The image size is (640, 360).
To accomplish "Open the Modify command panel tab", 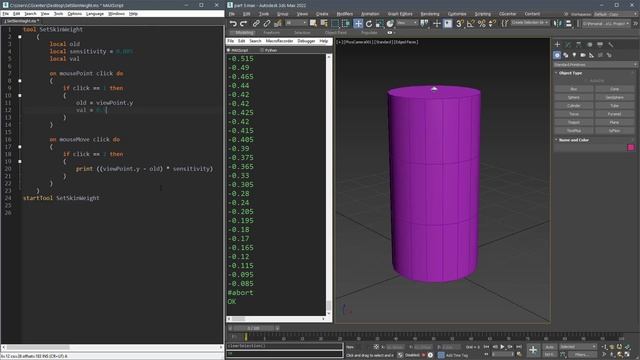I will [568, 44].
